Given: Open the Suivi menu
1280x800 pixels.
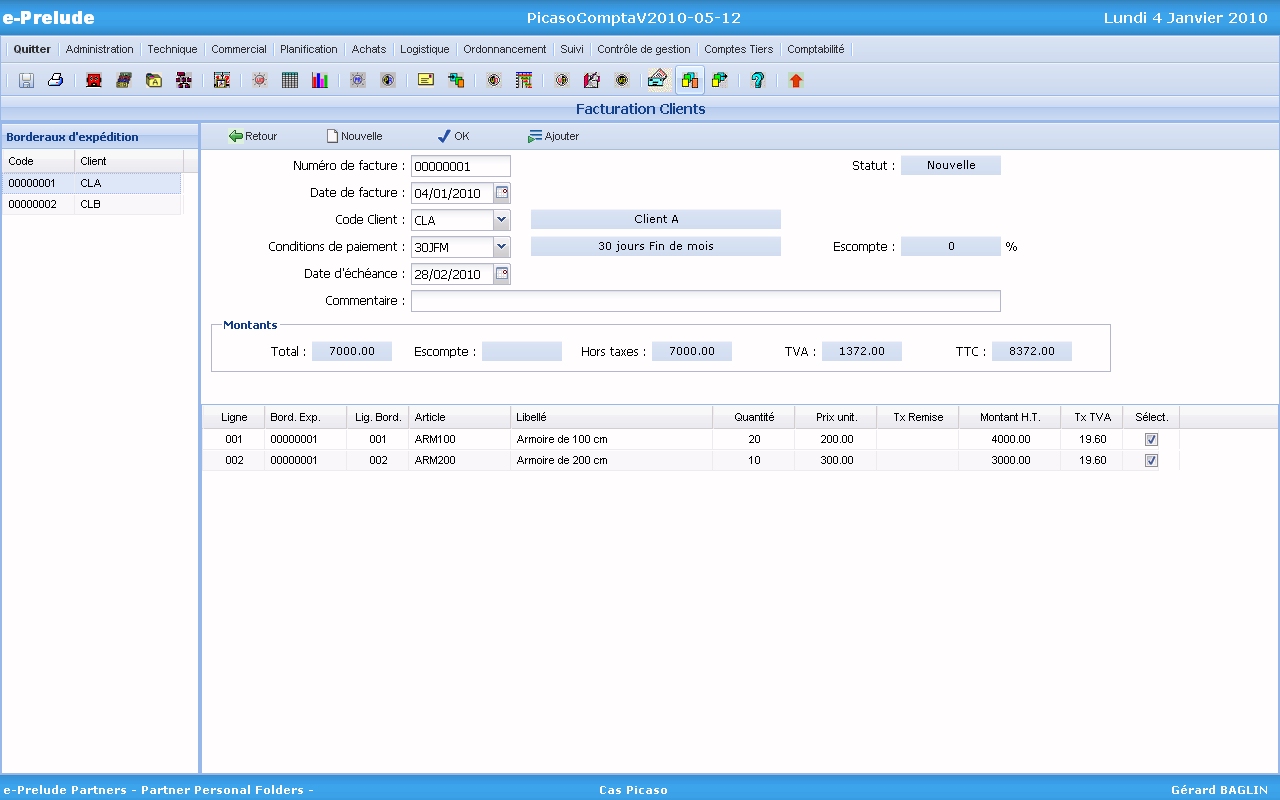Looking at the screenshot, I should pos(572,49).
